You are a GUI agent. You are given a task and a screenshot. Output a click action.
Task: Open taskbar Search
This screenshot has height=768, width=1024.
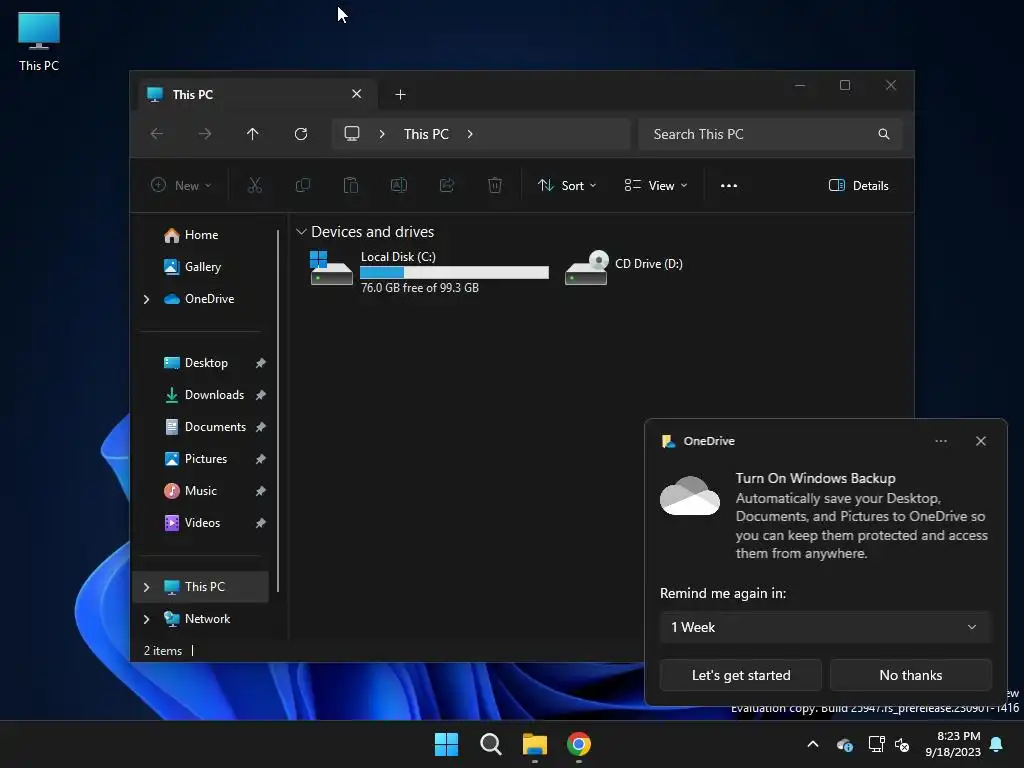(490, 744)
